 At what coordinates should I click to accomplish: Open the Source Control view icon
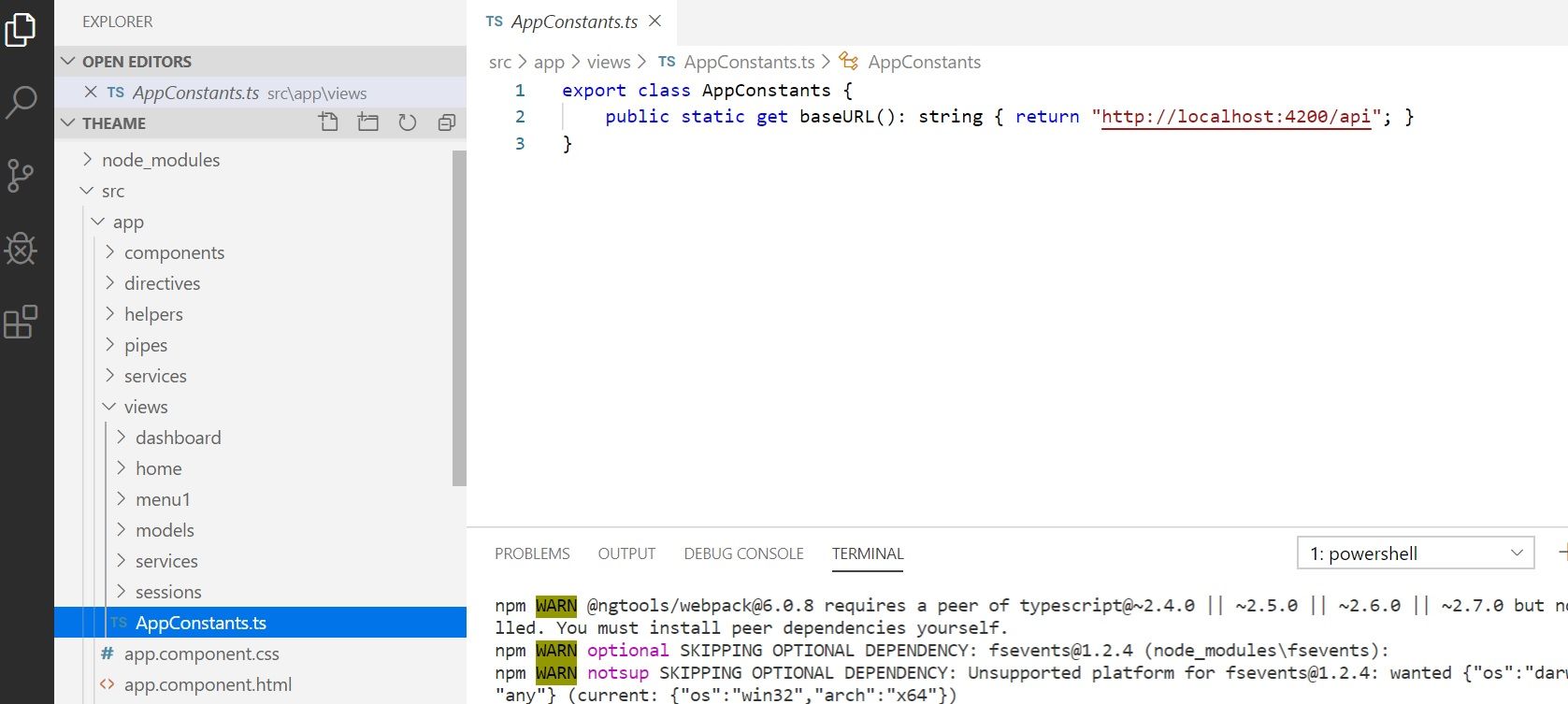pyautogui.click(x=21, y=176)
